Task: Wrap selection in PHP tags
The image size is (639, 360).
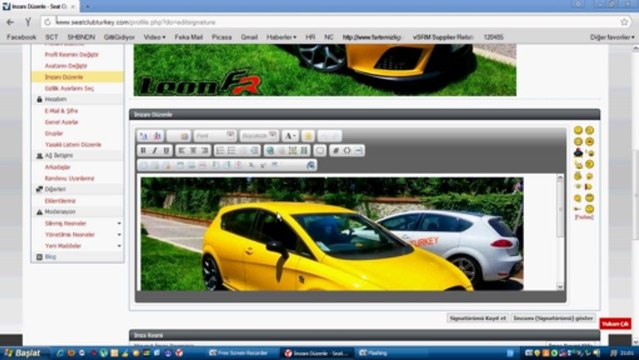Action: point(359,150)
